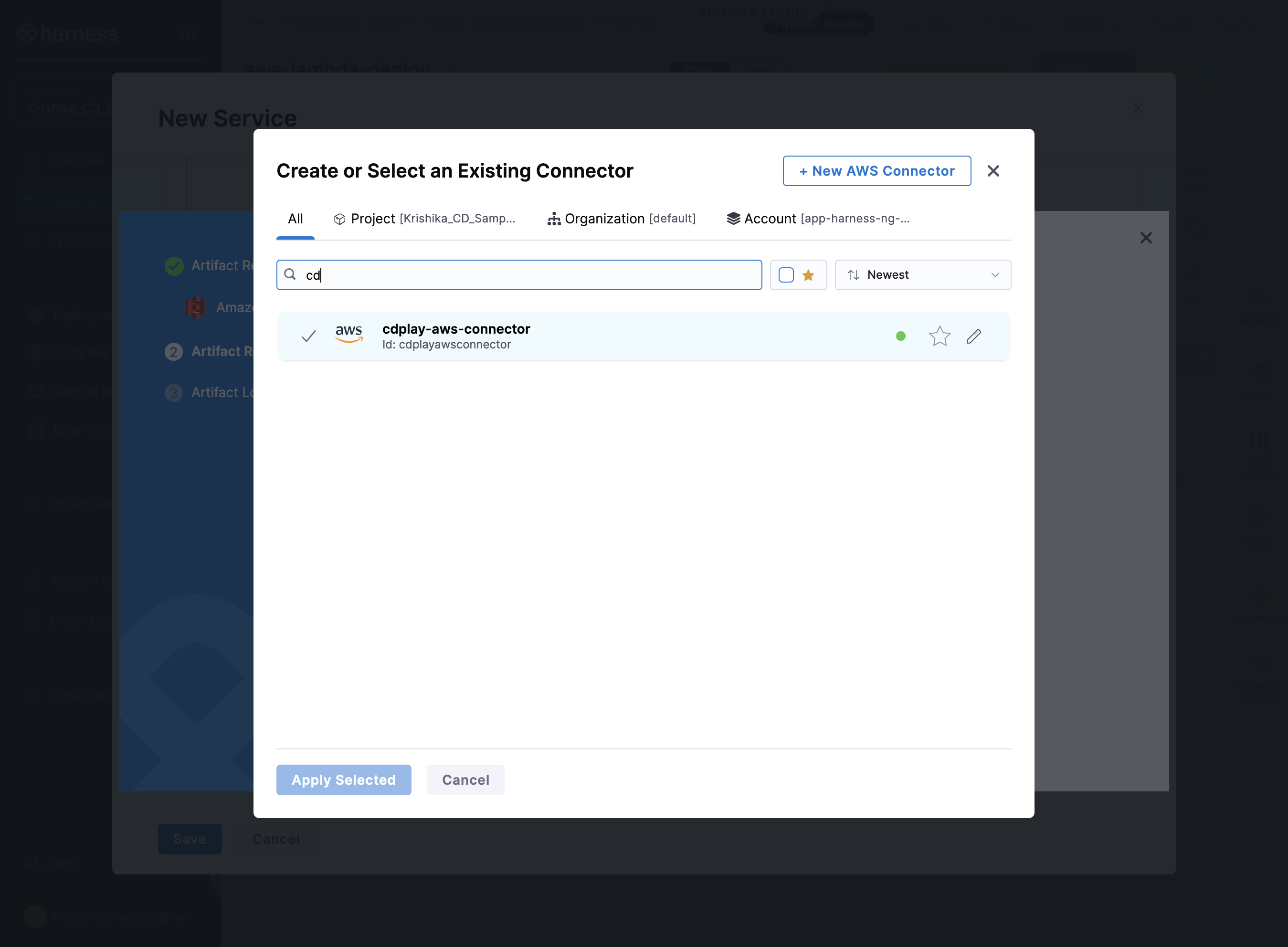Click Save in New Service dialog

coord(190,839)
